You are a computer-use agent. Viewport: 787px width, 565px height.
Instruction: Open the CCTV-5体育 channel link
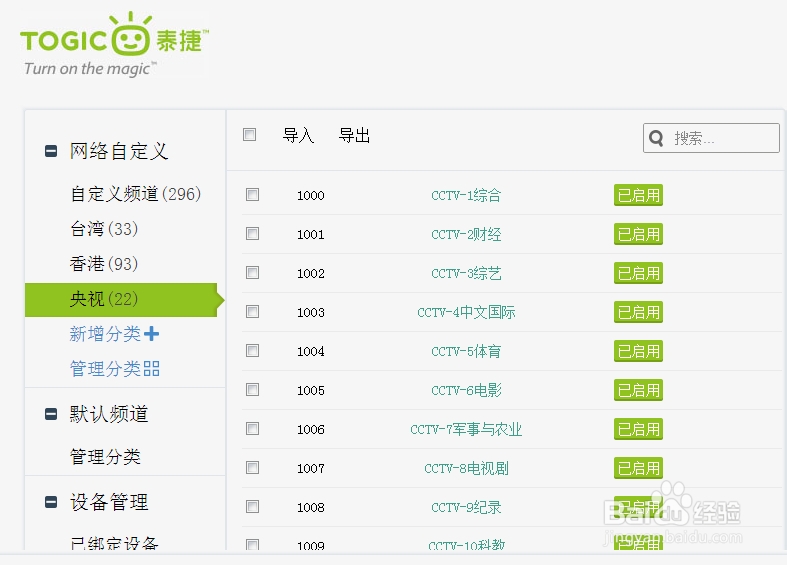(x=466, y=351)
